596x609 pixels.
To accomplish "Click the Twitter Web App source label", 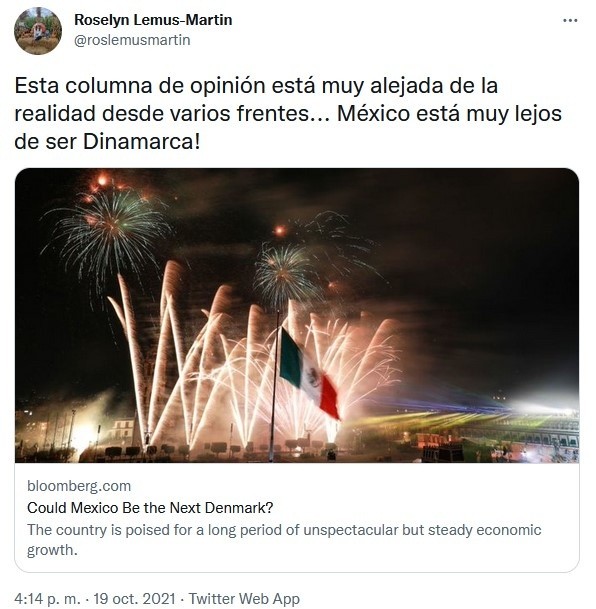I will pyautogui.click(x=244, y=598).
